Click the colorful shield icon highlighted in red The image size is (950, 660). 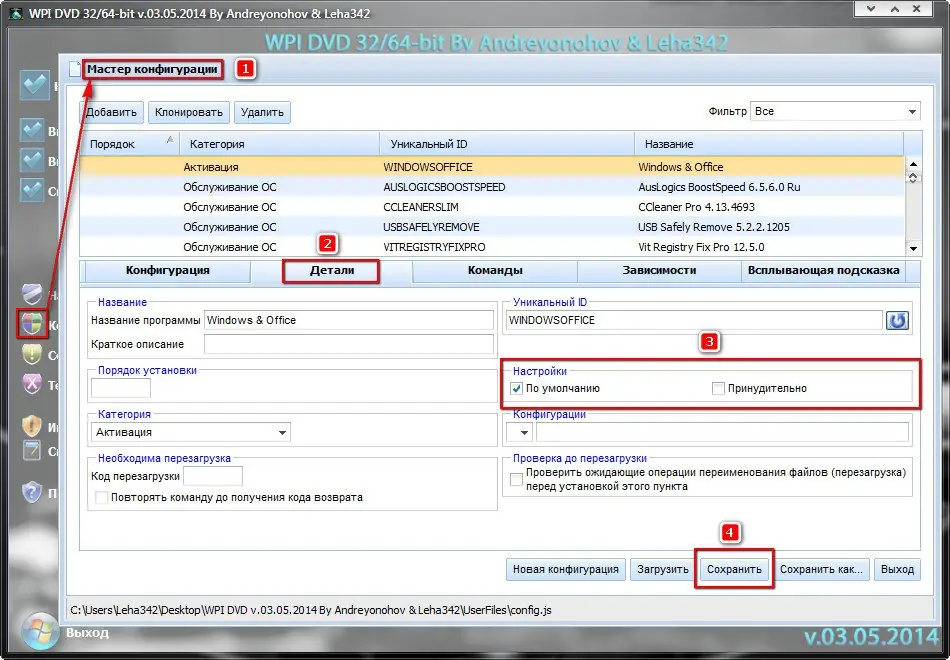click(32, 323)
